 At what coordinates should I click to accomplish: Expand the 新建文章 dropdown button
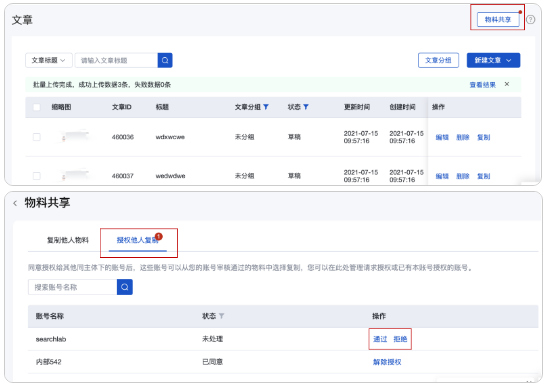(493, 60)
